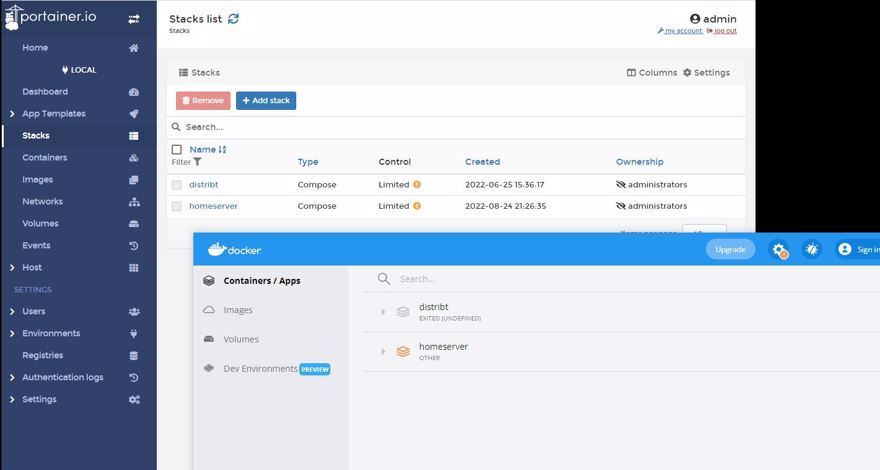Expand the Users sidebar chevron
Viewport: 880px width, 470px height.
[12, 312]
